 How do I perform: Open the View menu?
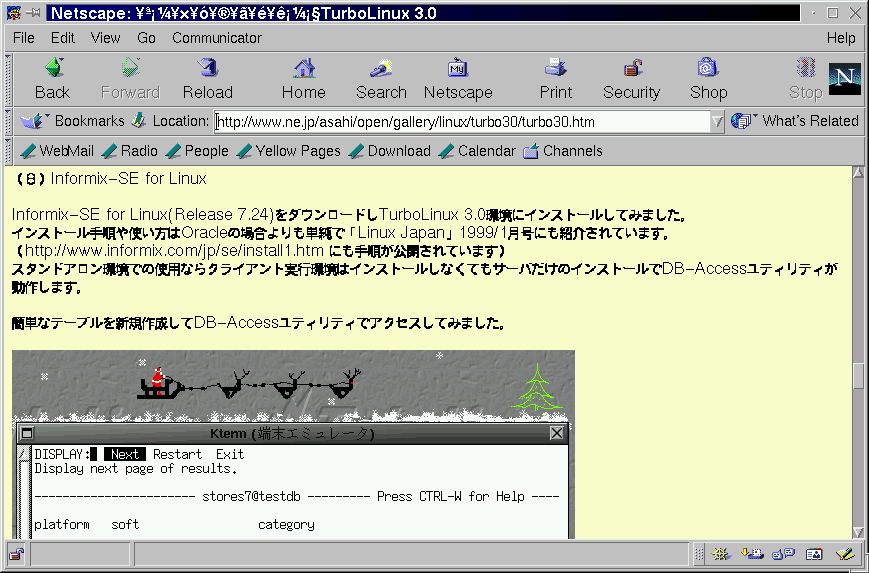(x=105, y=38)
